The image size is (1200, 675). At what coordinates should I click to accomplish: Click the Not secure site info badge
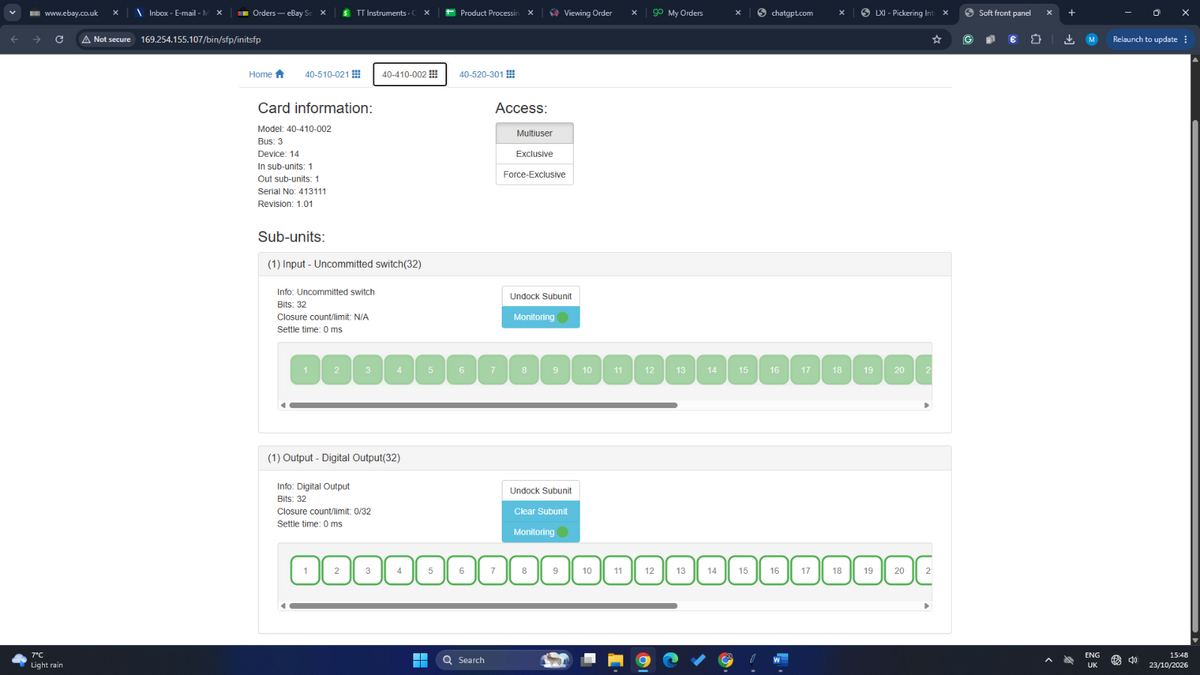click(108, 39)
